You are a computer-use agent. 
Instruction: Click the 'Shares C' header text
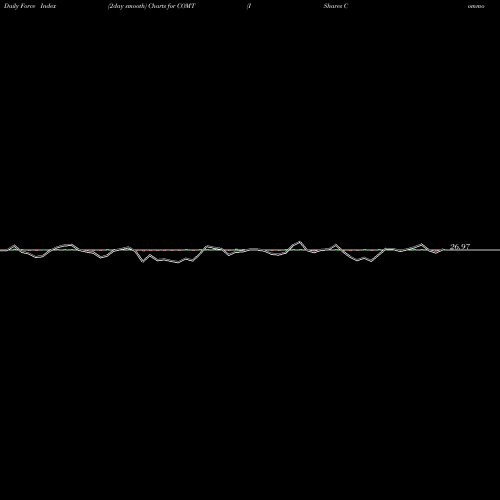tap(336, 6)
